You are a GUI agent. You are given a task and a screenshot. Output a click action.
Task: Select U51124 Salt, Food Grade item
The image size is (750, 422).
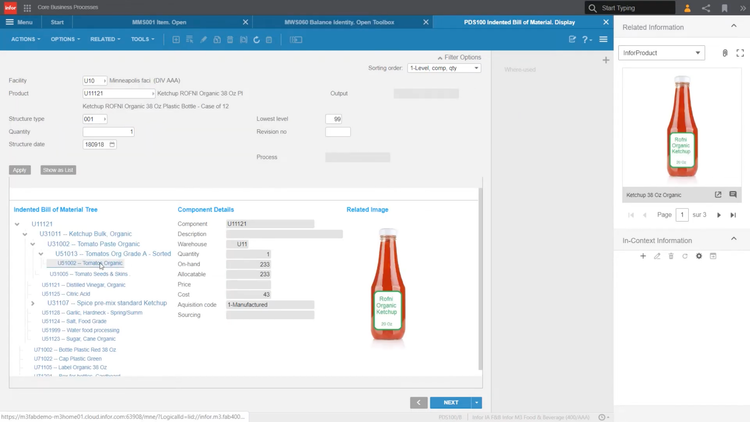[74, 321]
